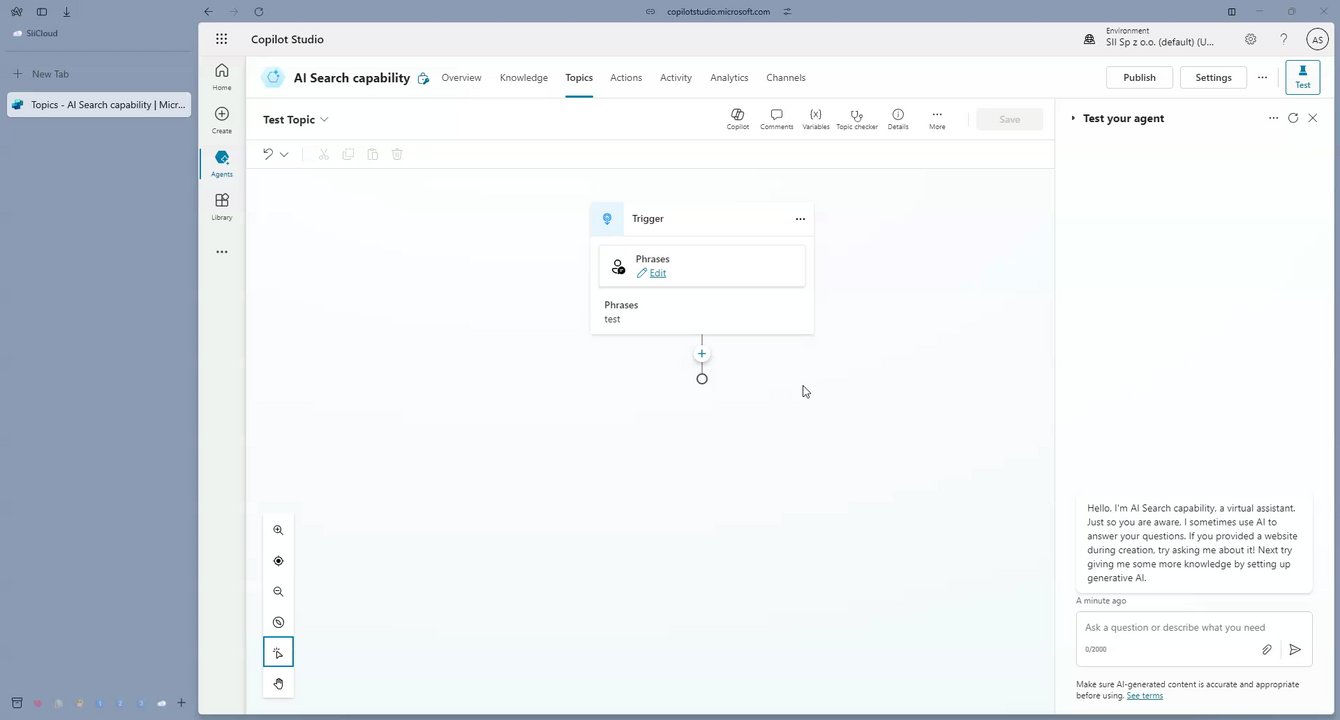Open the settings gear in the header
1340x720 pixels.
coord(1251,39)
